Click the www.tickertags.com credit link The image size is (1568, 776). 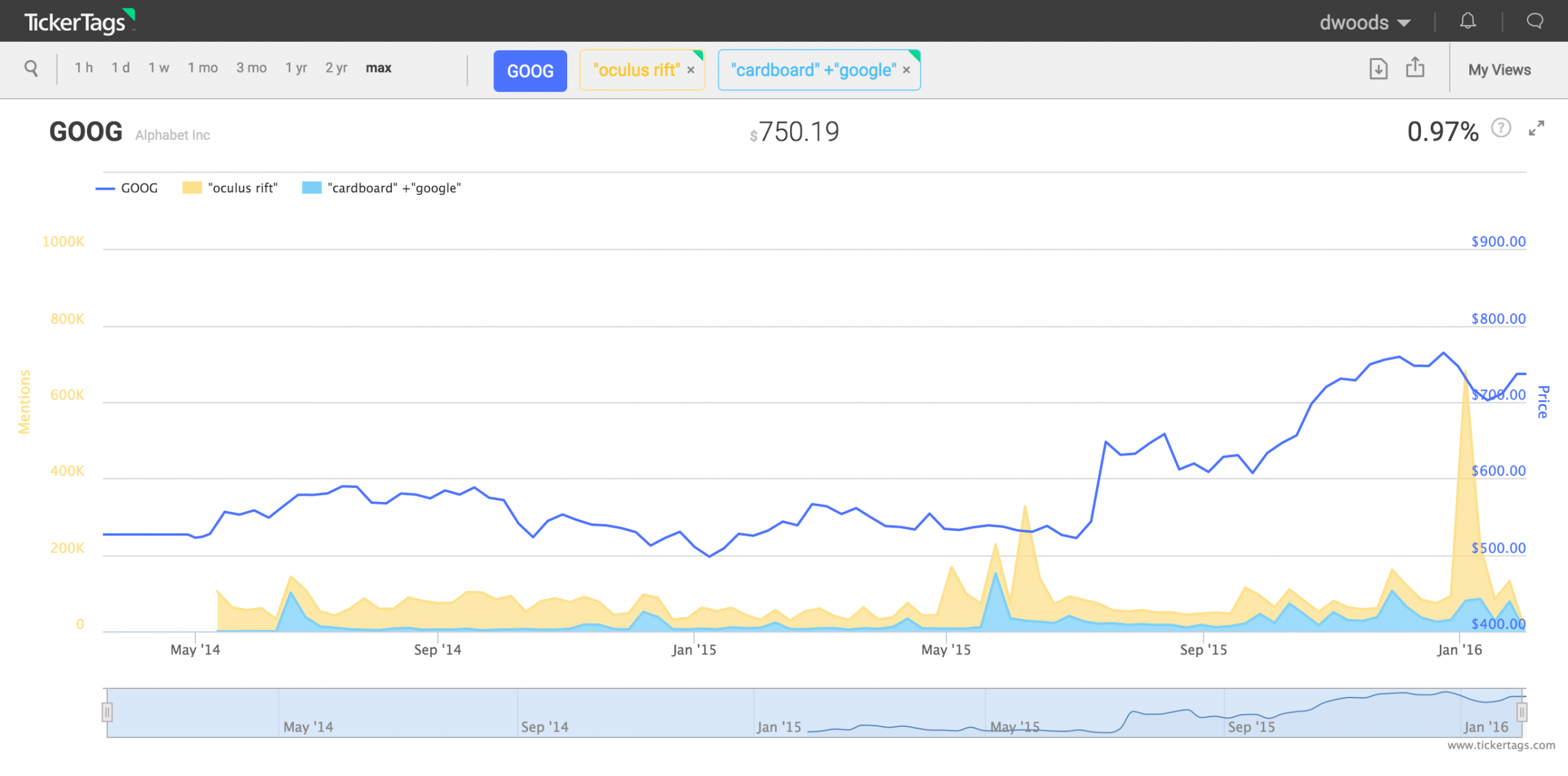[x=1501, y=745]
